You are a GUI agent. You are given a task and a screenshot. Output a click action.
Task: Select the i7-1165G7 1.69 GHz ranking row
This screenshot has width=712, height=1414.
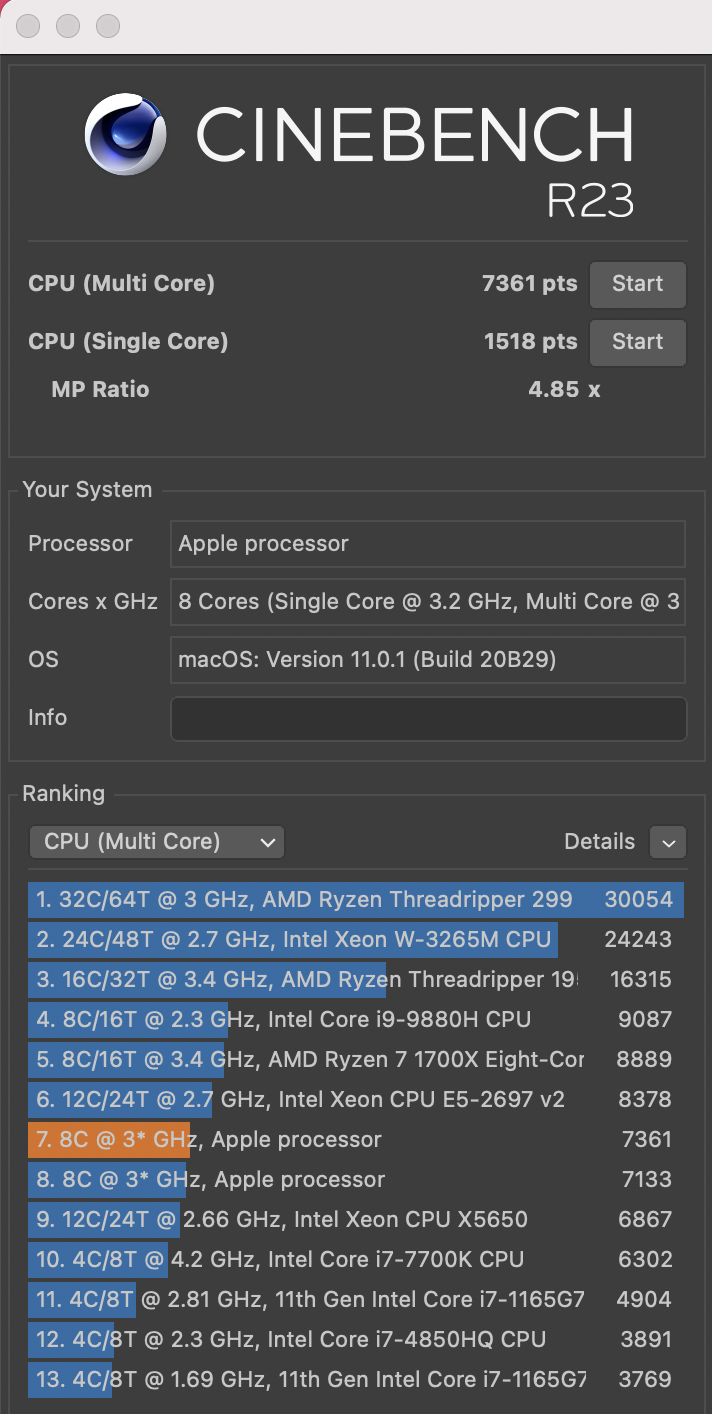pyautogui.click(x=356, y=1379)
